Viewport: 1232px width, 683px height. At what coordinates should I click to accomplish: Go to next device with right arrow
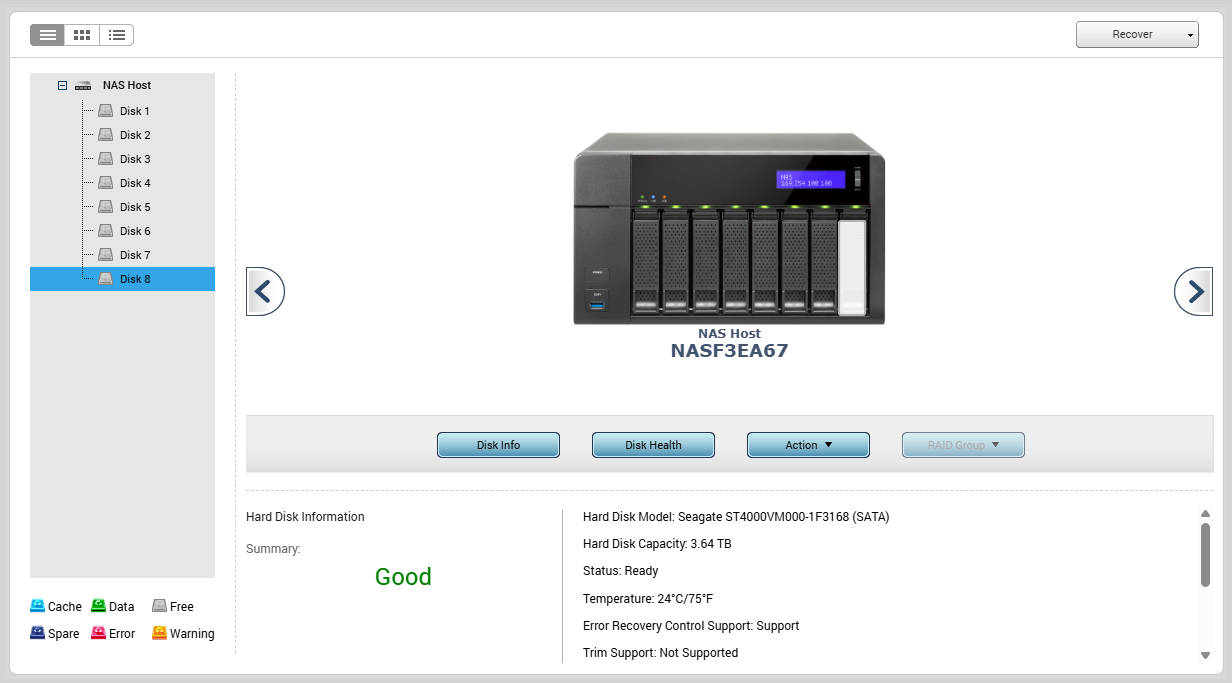click(1193, 292)
